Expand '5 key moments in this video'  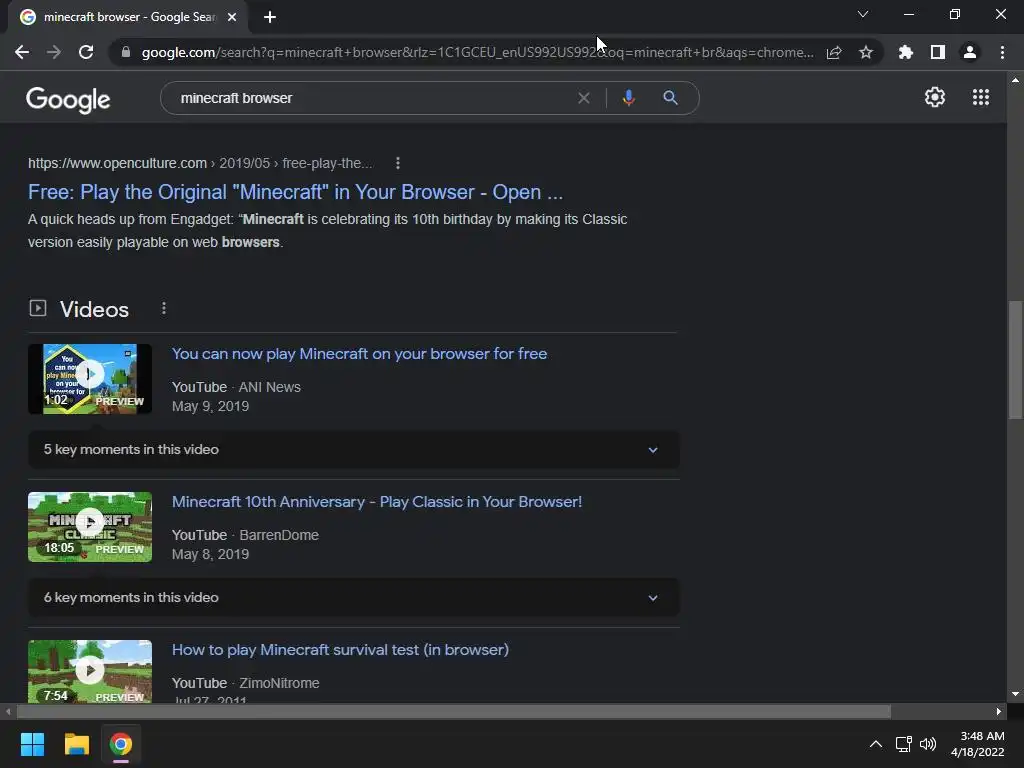tap(353, 449)
